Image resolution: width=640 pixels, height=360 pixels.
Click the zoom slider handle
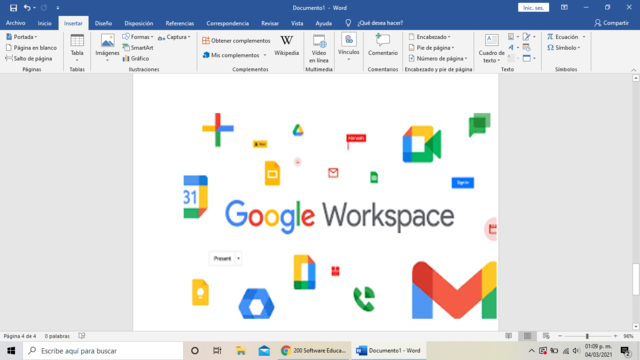587,336
